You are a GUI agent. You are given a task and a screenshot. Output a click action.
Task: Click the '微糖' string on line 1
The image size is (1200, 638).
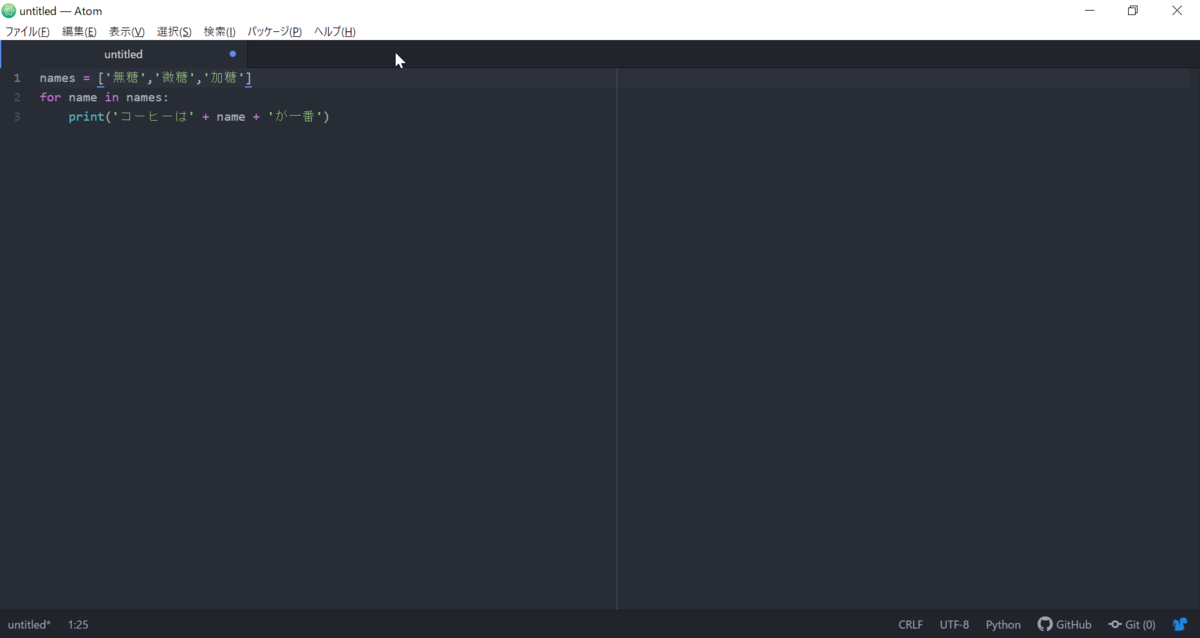click(x=175, y=78)
